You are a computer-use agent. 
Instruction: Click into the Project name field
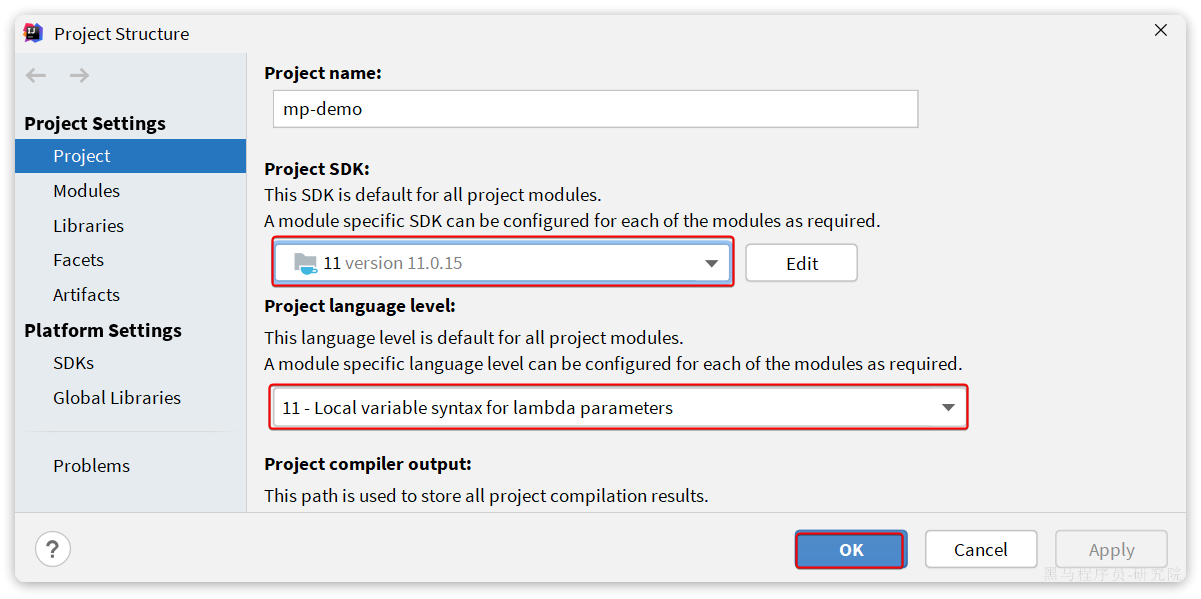(595, 109)
